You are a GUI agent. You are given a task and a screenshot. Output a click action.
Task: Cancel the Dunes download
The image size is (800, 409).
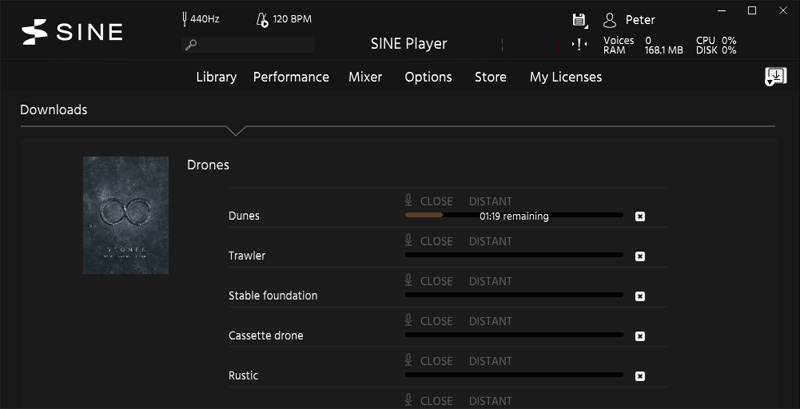tap(640, 216)
